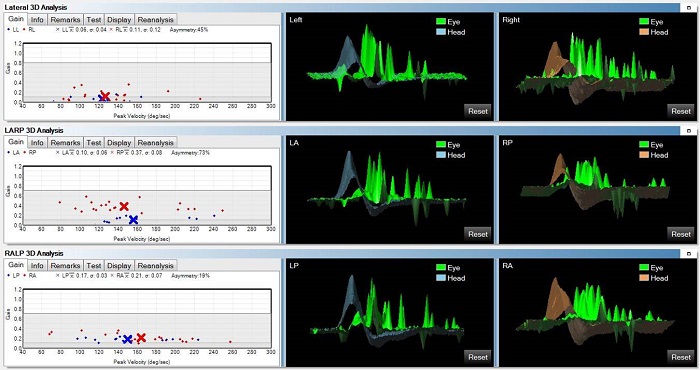Screen dimensions: 700x370
Task: Click the RP 3D waveform plot
Action: tap(598, 190)
